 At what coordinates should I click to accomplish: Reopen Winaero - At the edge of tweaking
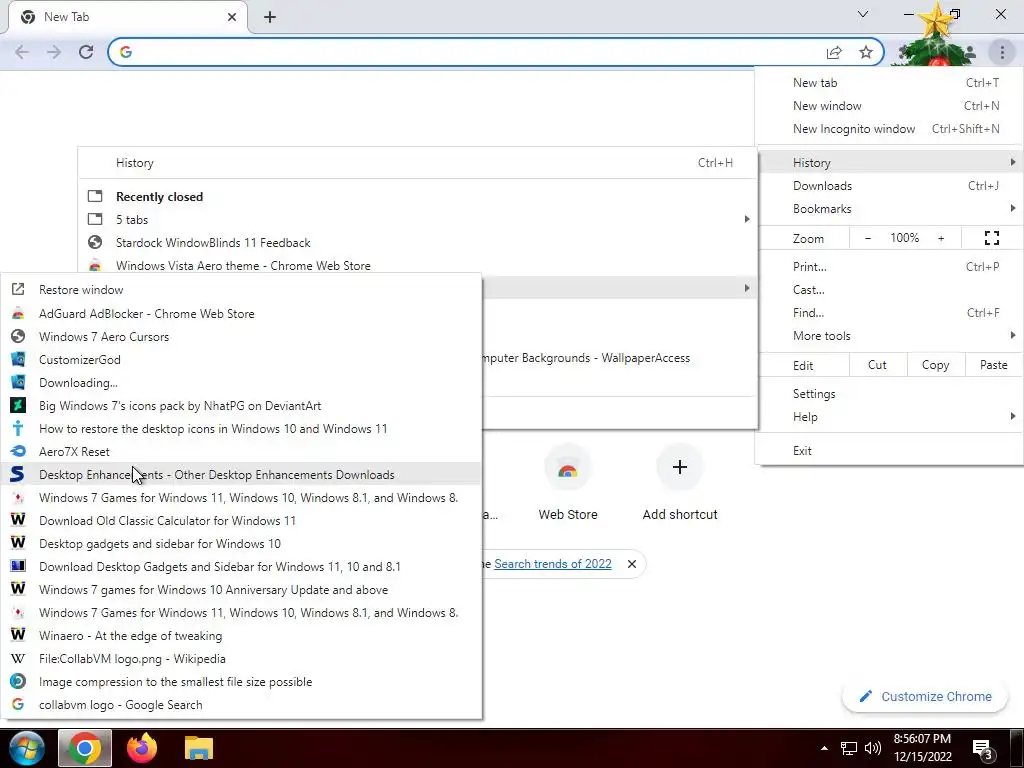click(241, 635)
